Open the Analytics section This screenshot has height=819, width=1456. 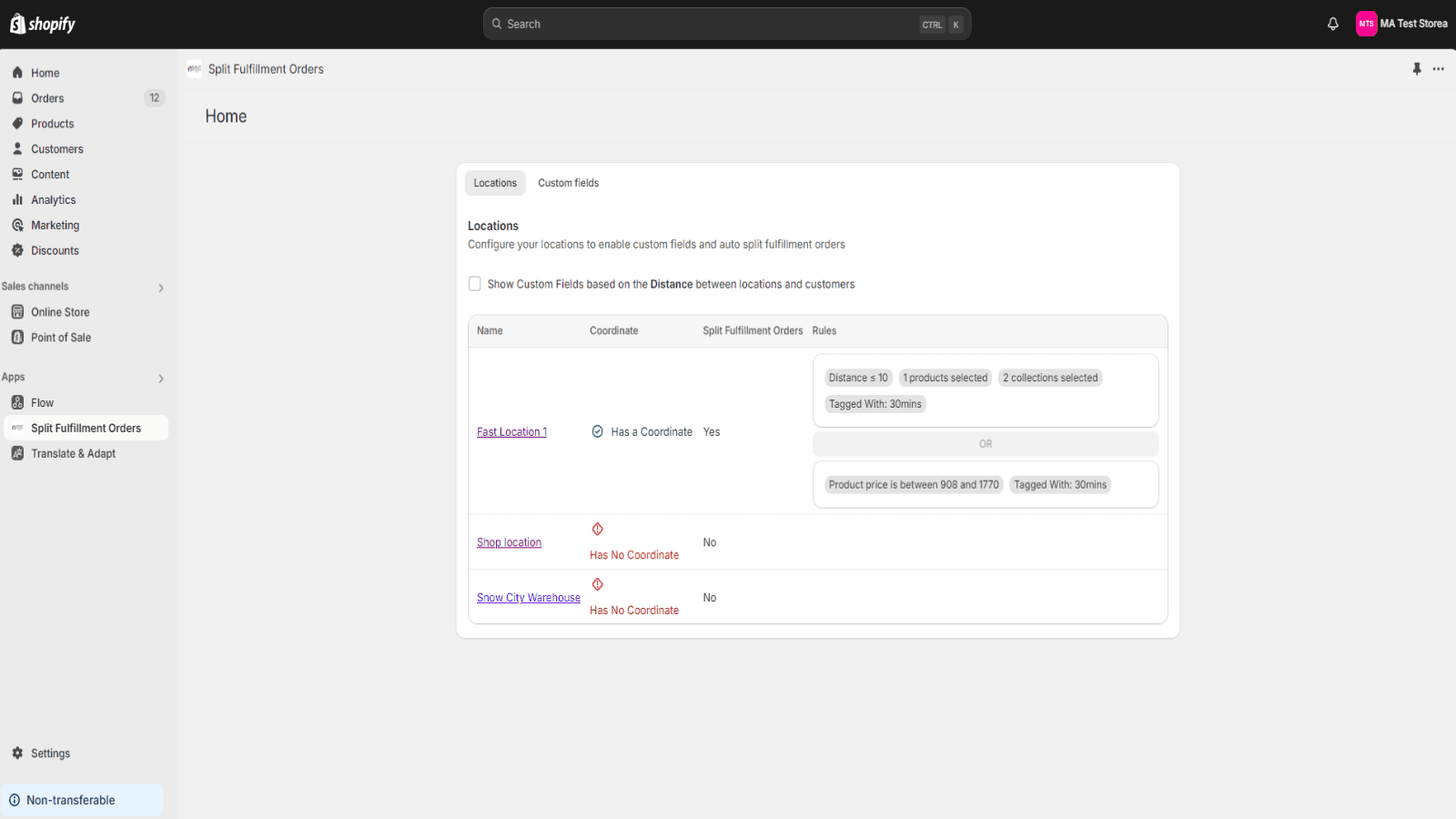(53, 200)
